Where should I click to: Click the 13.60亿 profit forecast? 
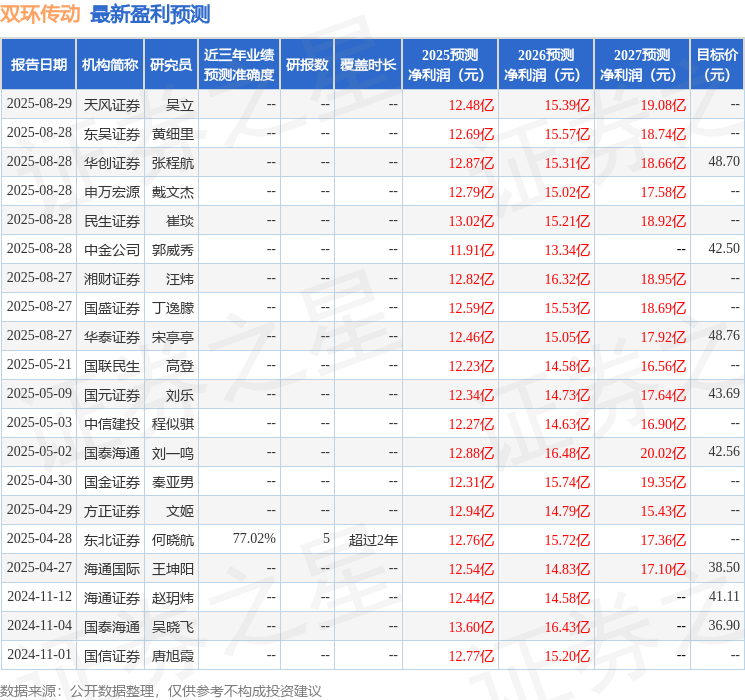pyautogui.click(x=471, y=627)
